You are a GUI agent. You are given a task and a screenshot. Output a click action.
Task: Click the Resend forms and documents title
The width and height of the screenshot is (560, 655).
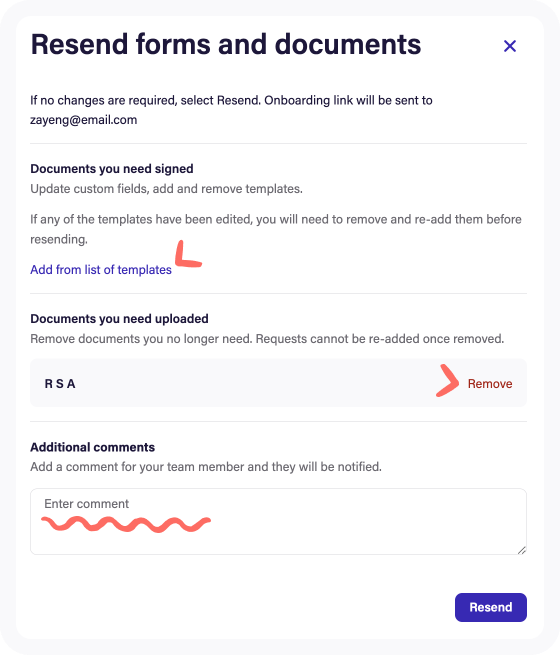pos(226,44)
